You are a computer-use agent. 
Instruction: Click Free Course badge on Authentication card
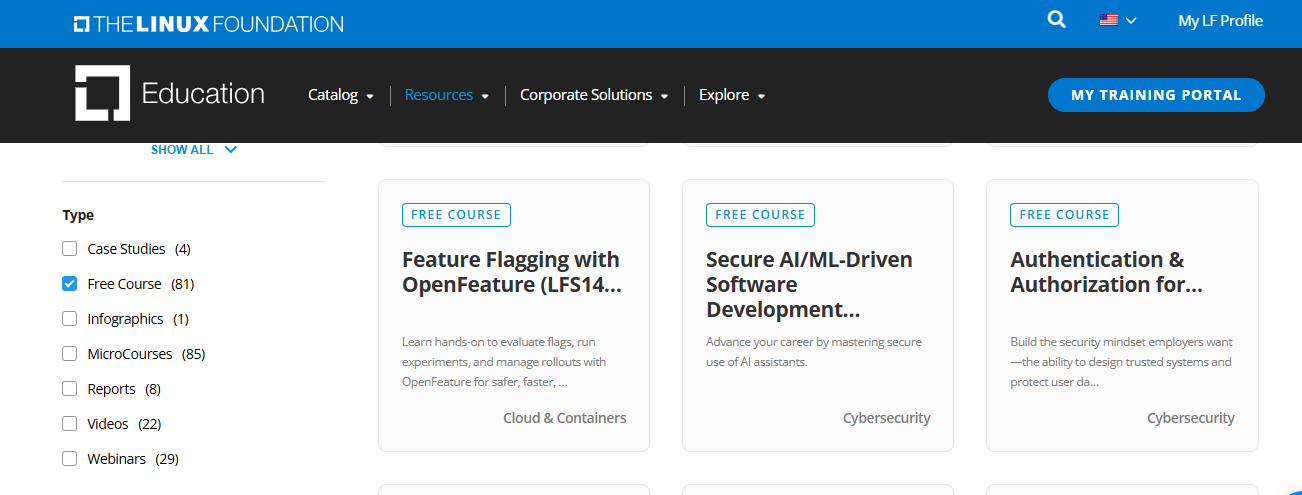point(1064,214)
